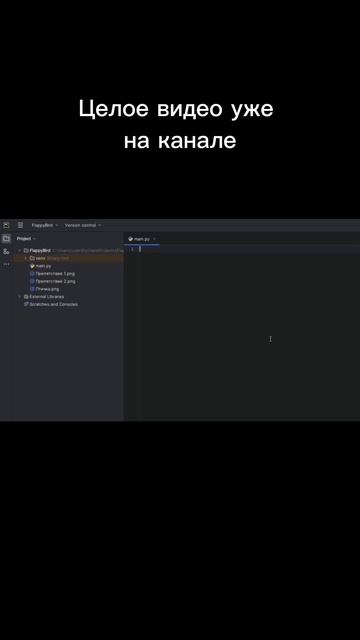Close the main.py editor tab

tap(154, 239)
